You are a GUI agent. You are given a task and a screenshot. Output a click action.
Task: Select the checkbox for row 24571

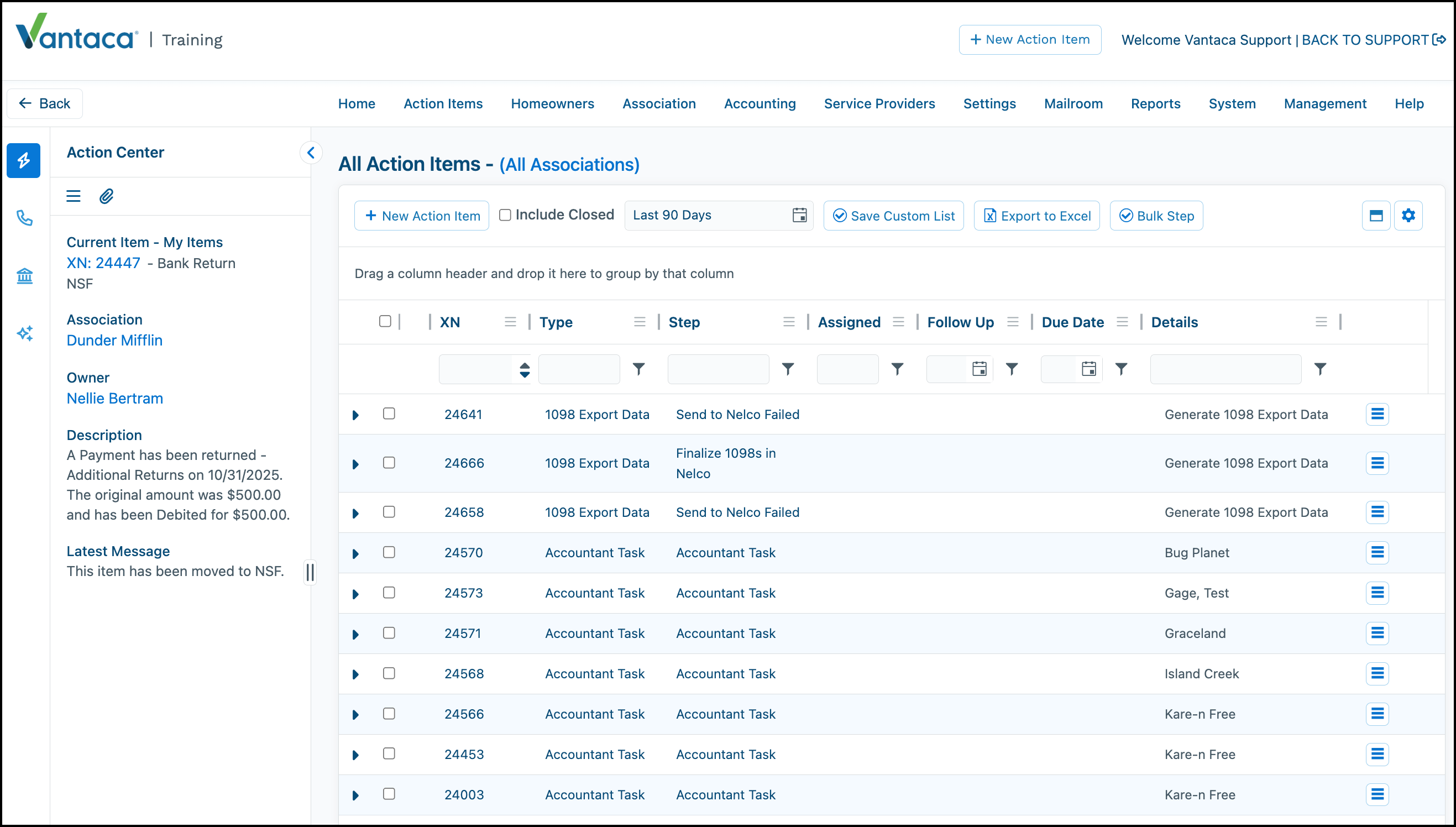click(x=389, y=633)
